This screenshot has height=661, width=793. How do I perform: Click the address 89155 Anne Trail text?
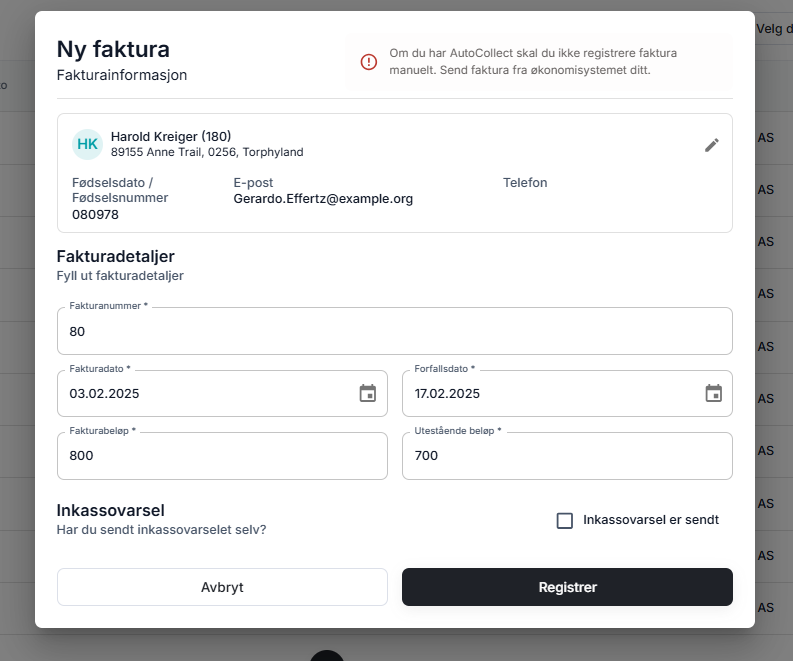pos(207,152)
